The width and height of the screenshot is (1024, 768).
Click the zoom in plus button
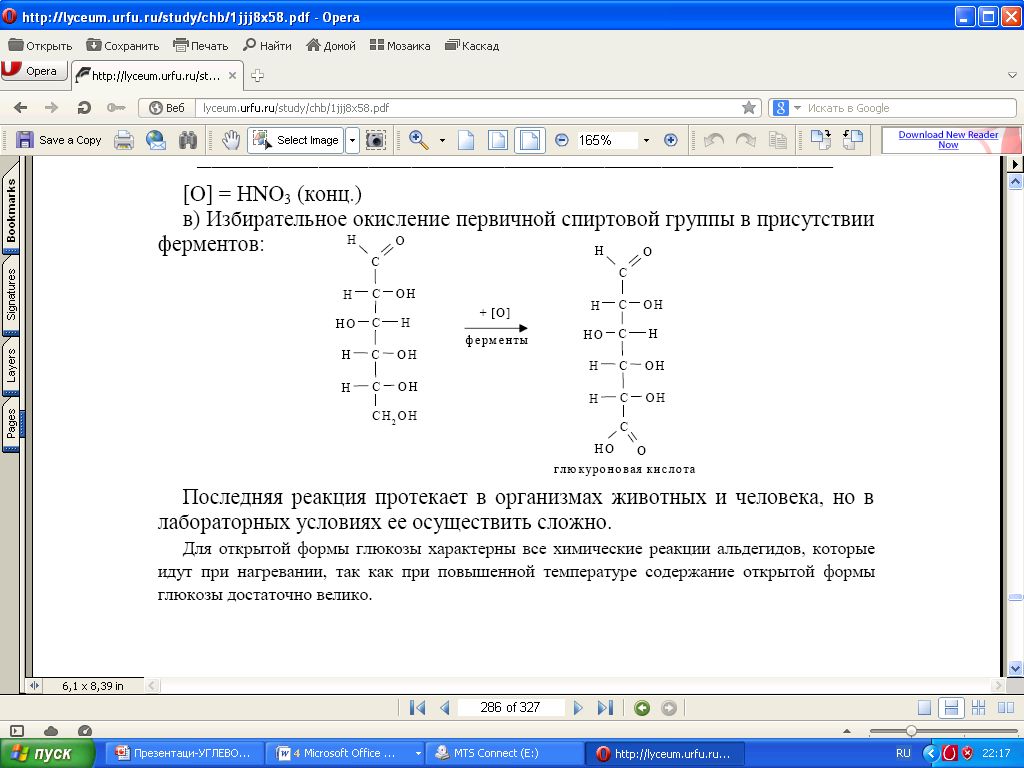coord(671,140)
